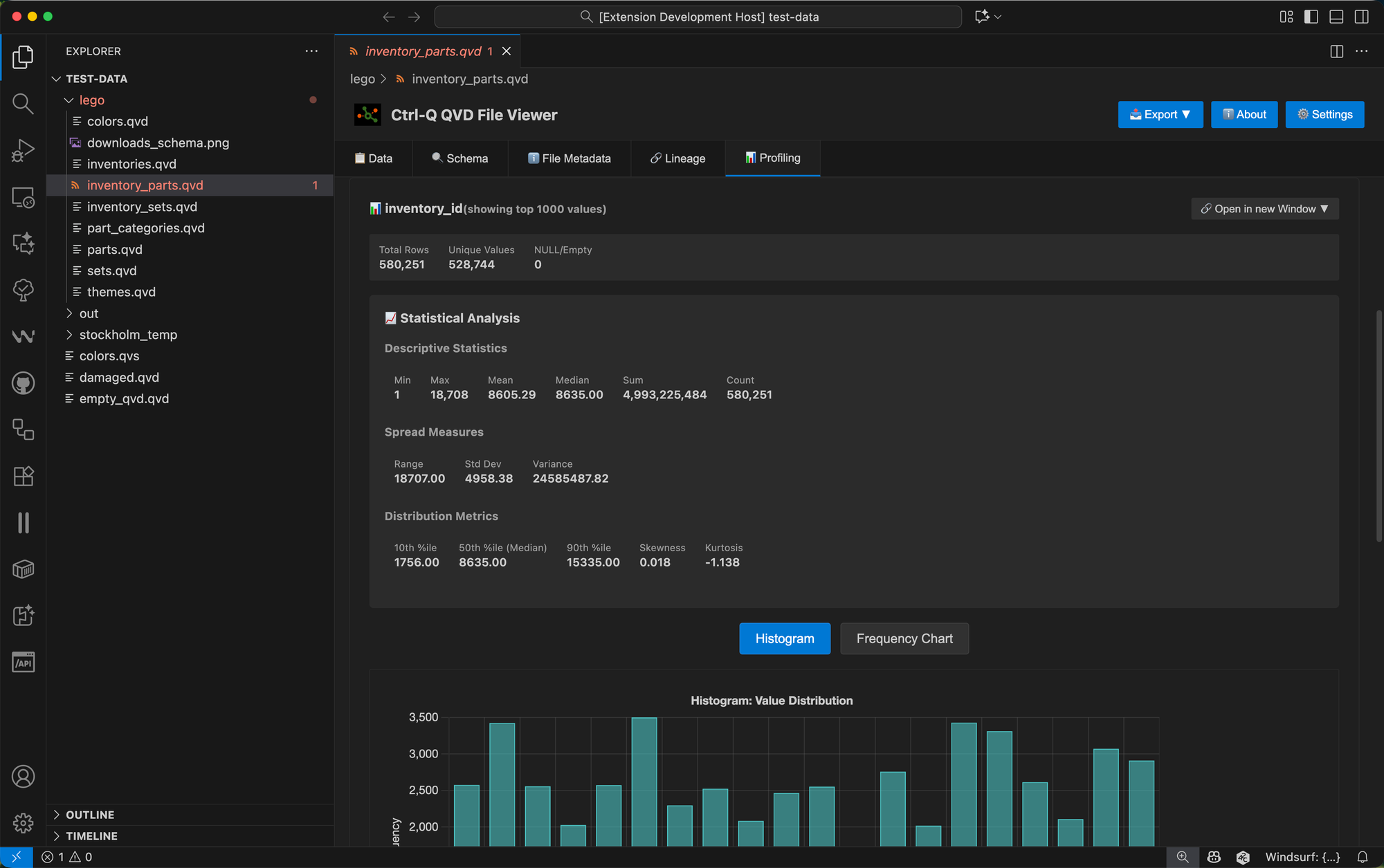Open the Search view in activity bar

tap(23, 104)
